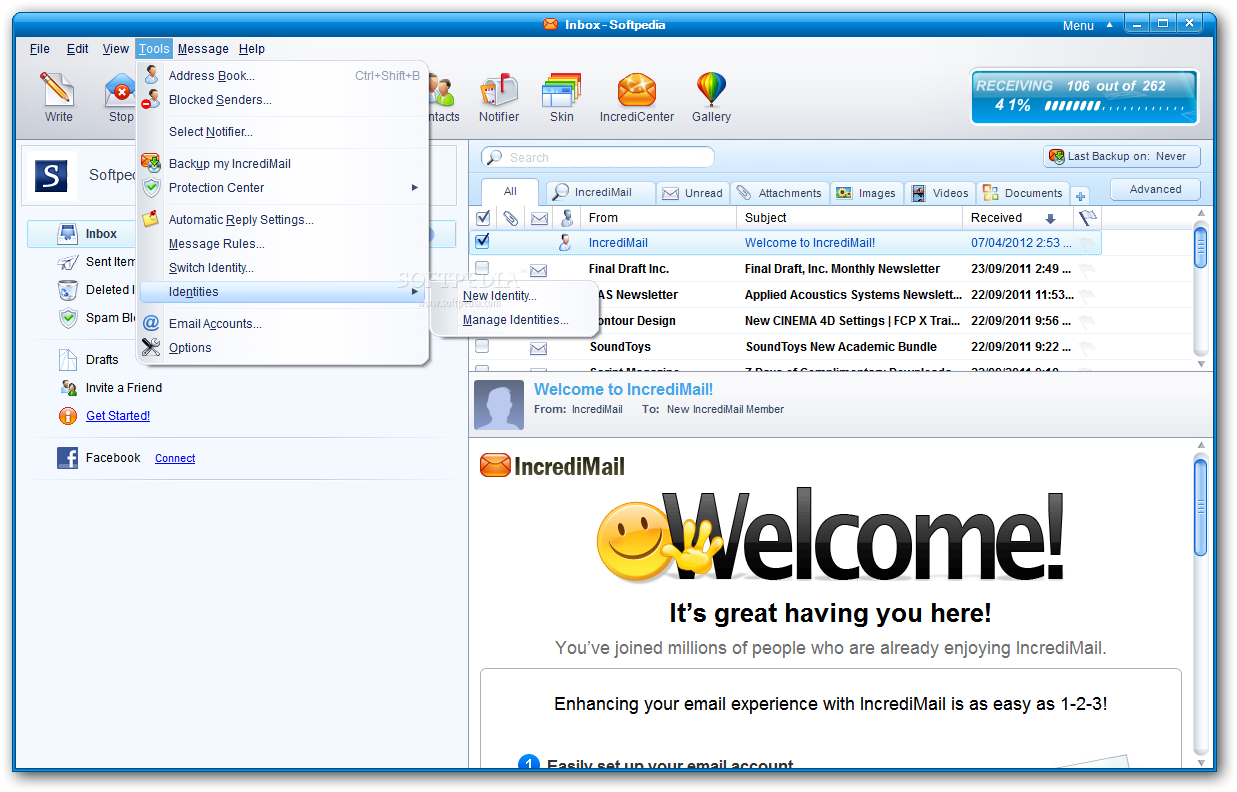Image resolution: width=1237 pixels, height=792 pixels.
Task: Toggle the select-all checkbox in header
Action: (483, 218)
